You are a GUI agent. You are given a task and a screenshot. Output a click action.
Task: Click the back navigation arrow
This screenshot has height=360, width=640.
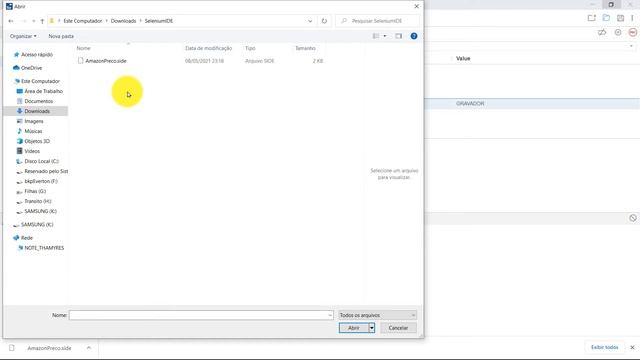[x=11, y=21]
